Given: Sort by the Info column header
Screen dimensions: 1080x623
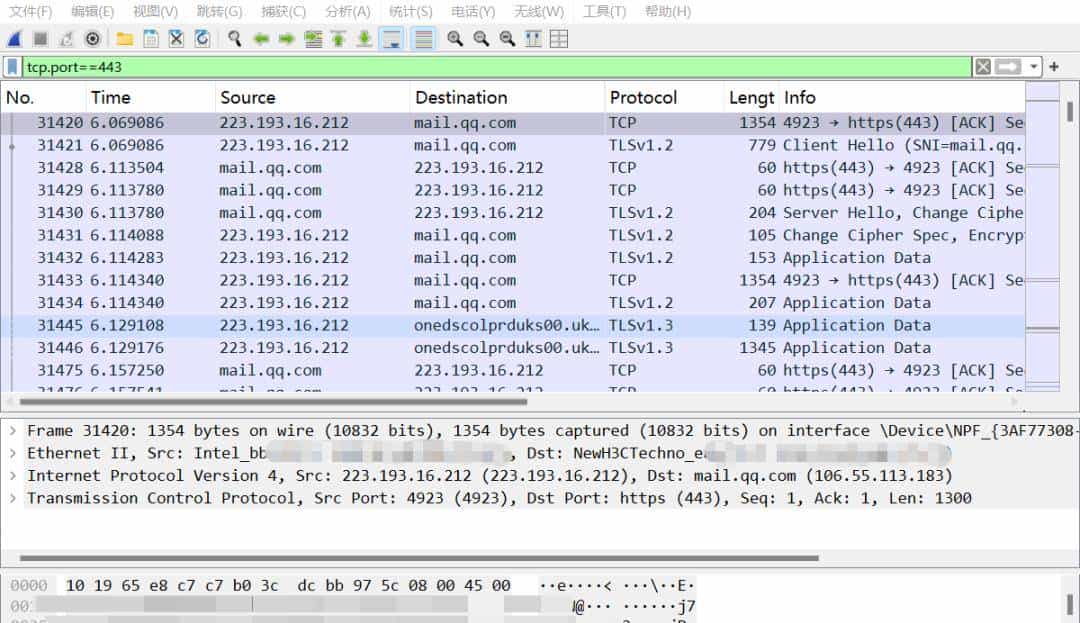Looking at the screenshot, I should (x=902, y=98).
